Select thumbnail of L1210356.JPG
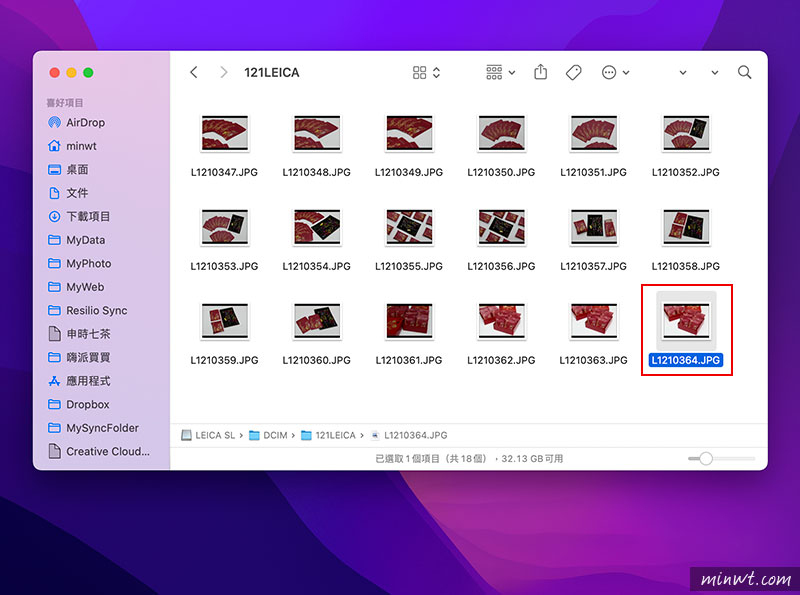Image resolution: width=800 pixels, height=595 pixels. (x=502, y=227)
